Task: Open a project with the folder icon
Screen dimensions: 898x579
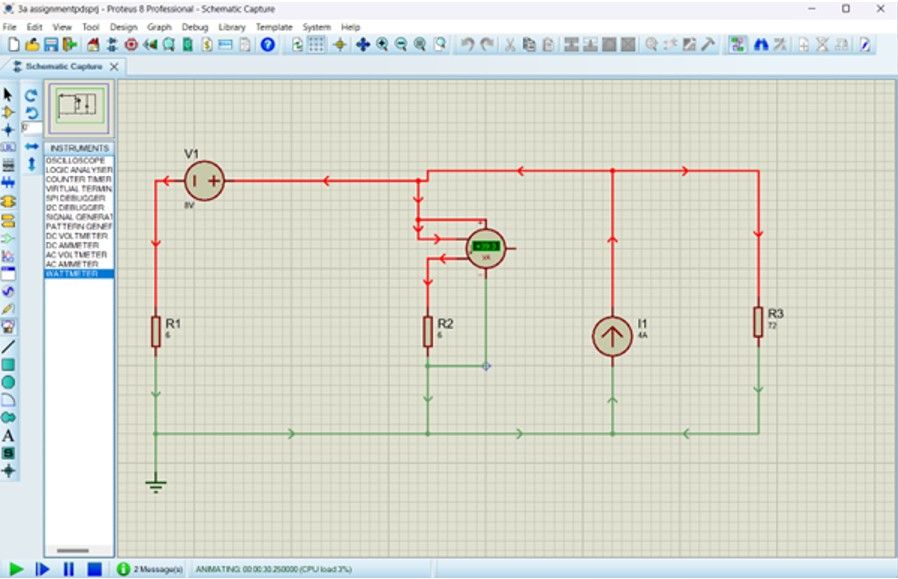Action: [32, 45]
